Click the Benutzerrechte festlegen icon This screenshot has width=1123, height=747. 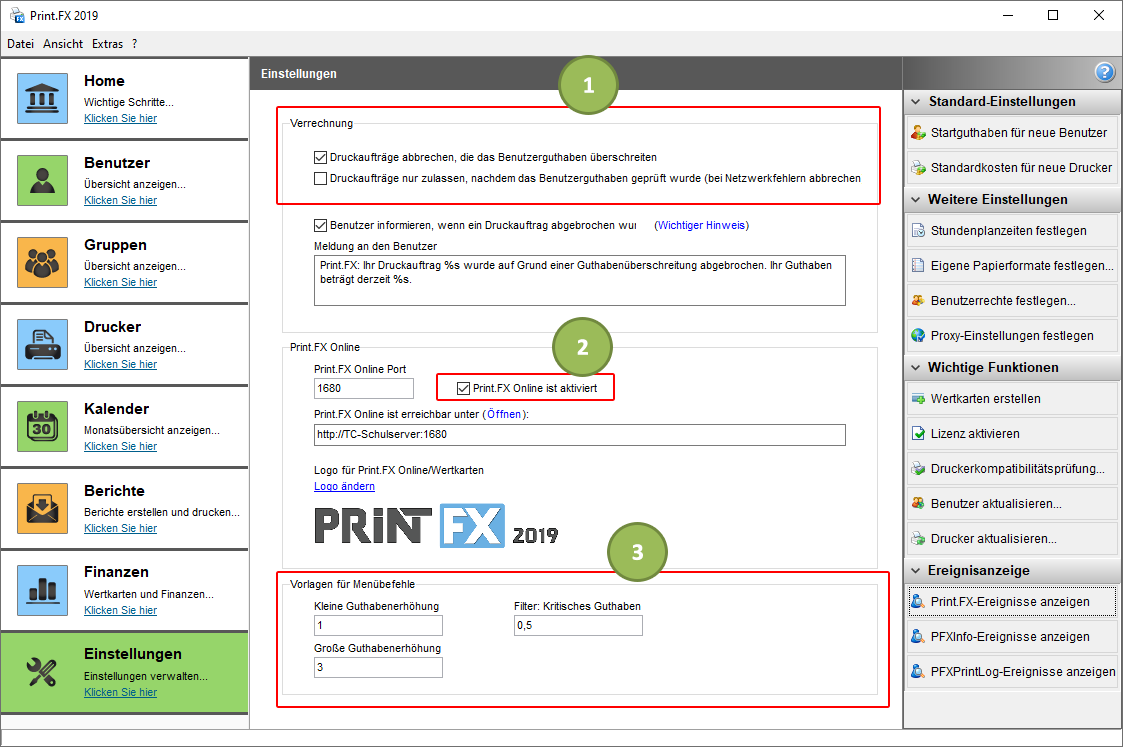coord(918,301)
